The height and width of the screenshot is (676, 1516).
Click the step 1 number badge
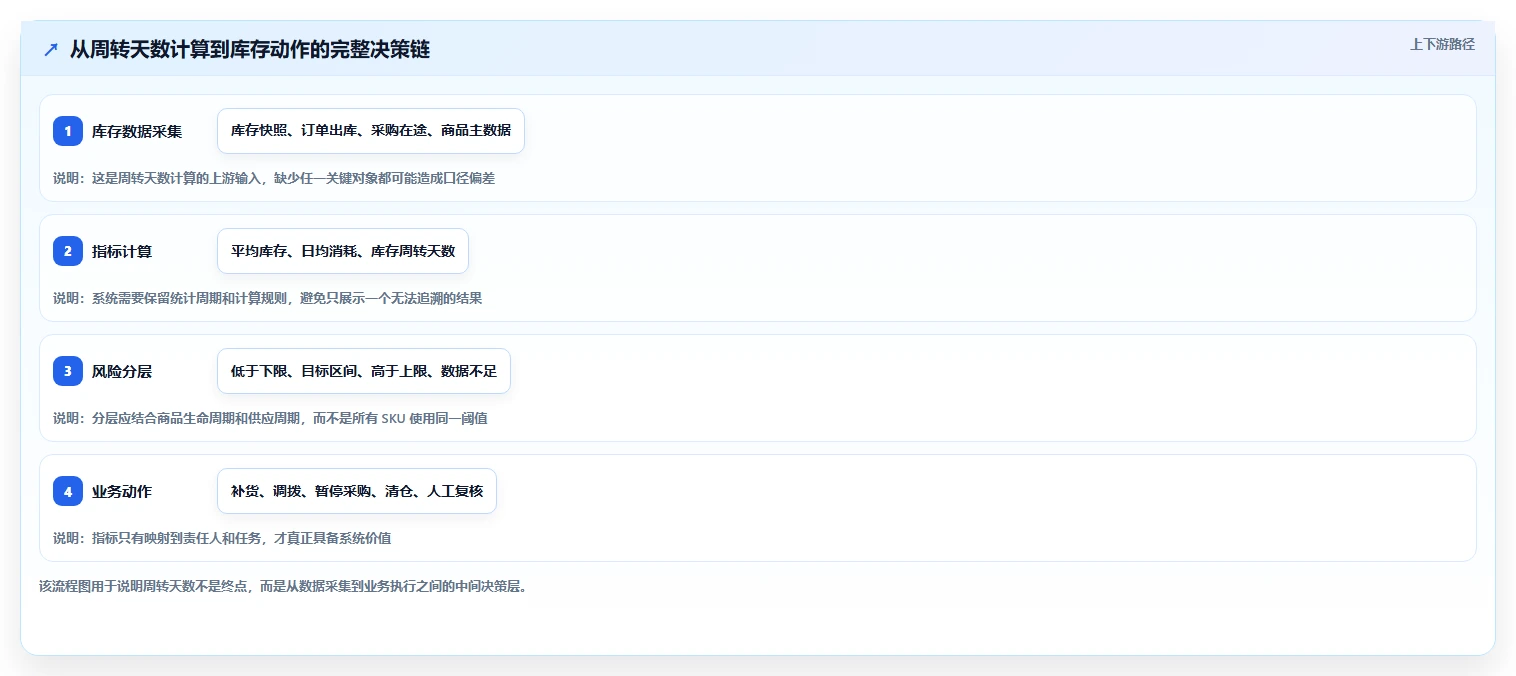68,131
